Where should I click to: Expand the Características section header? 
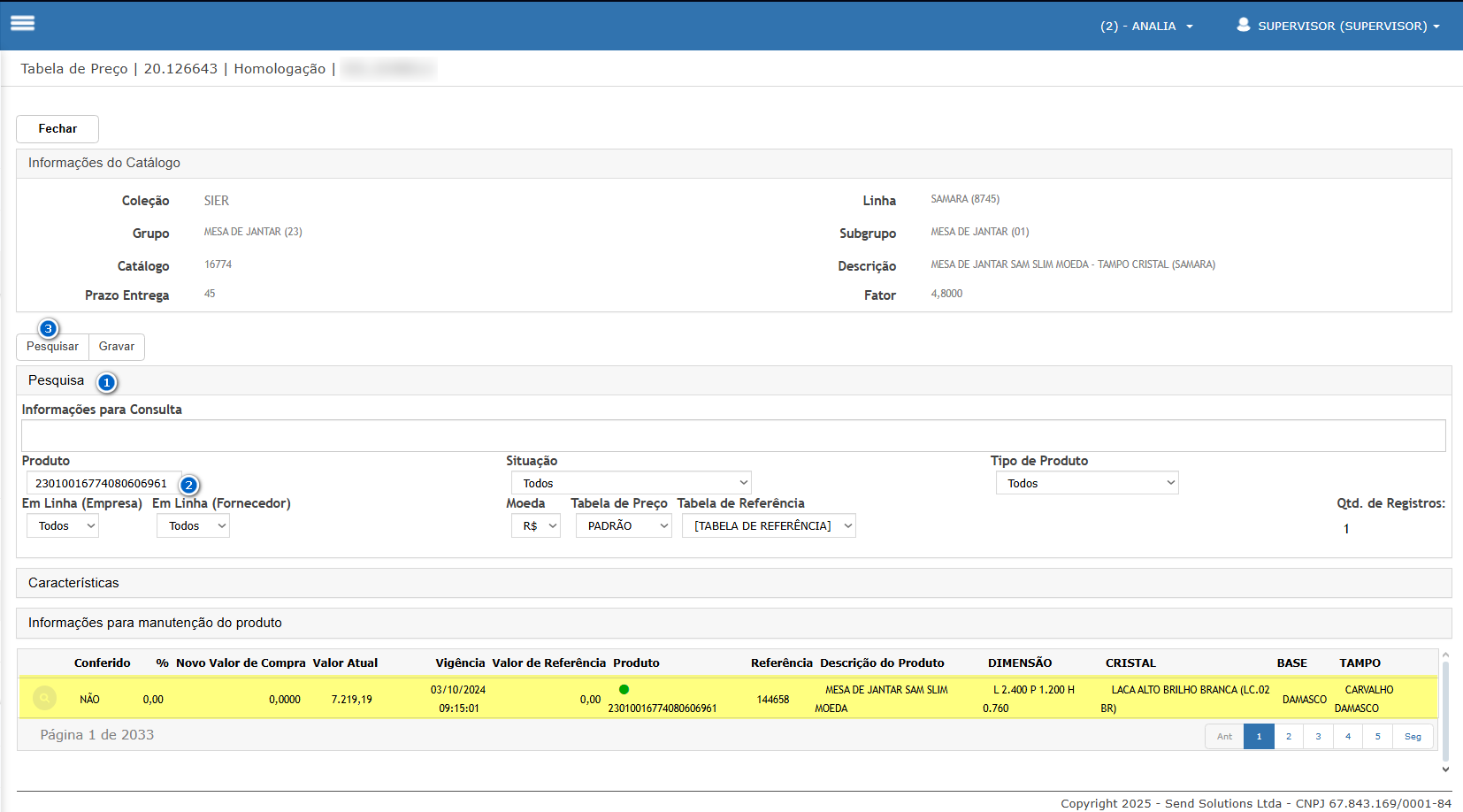pos(73,583)
